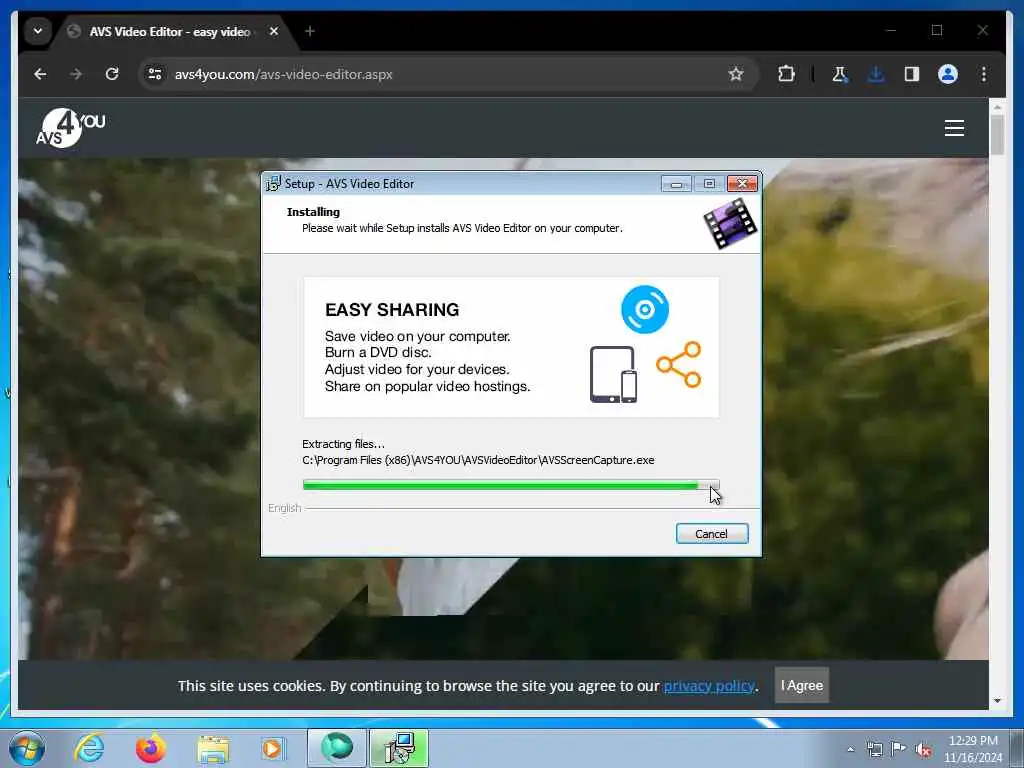The height and width of the screenshot is (768, 1024).
Task: Open the privacy policy link
Action: click(x=709, y=686)
